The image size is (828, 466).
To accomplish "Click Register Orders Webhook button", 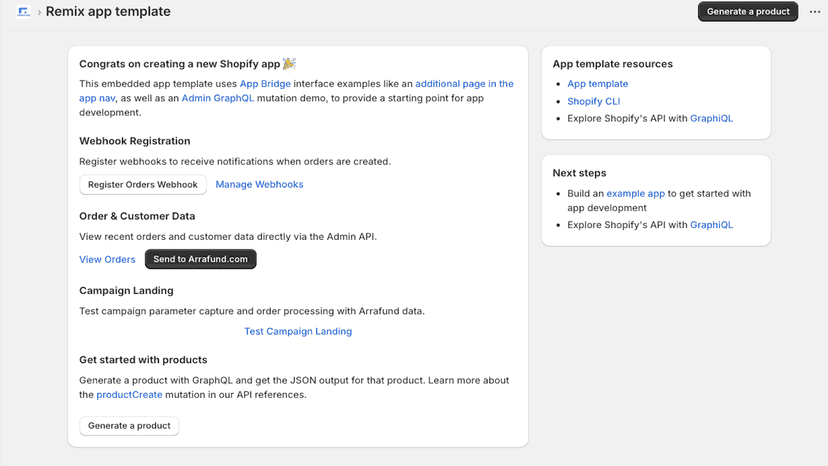I will 143,184.
